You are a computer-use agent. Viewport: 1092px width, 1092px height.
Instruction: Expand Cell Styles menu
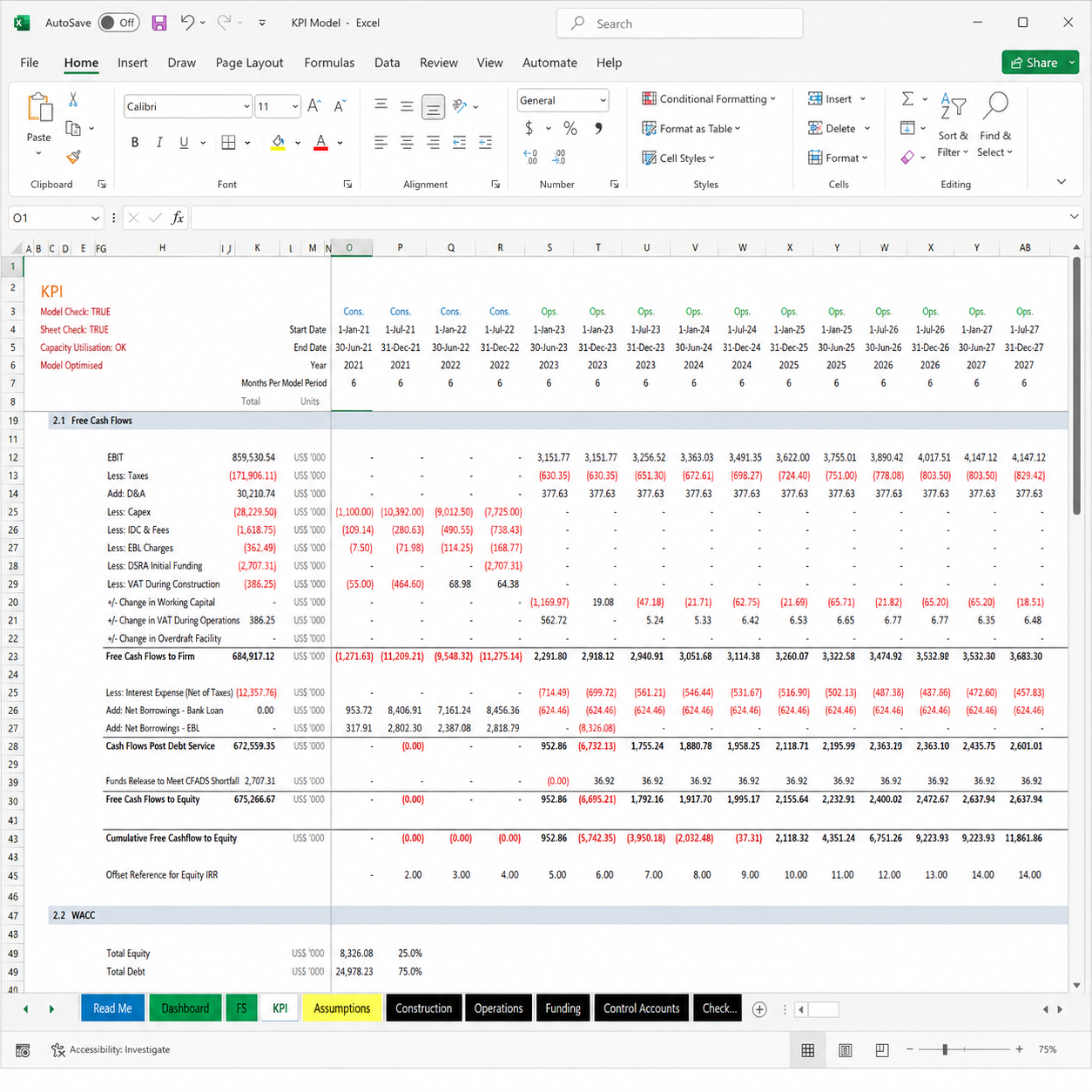pos(678,158)
